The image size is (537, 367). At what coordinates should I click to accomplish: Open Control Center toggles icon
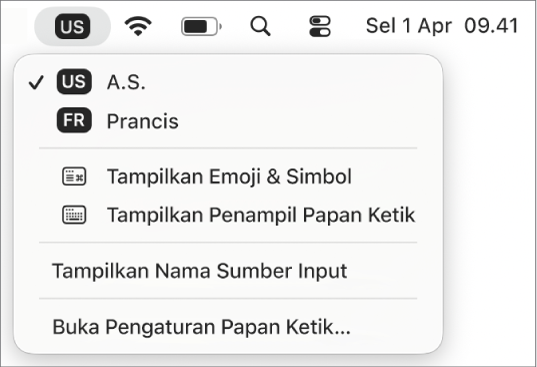320,26
